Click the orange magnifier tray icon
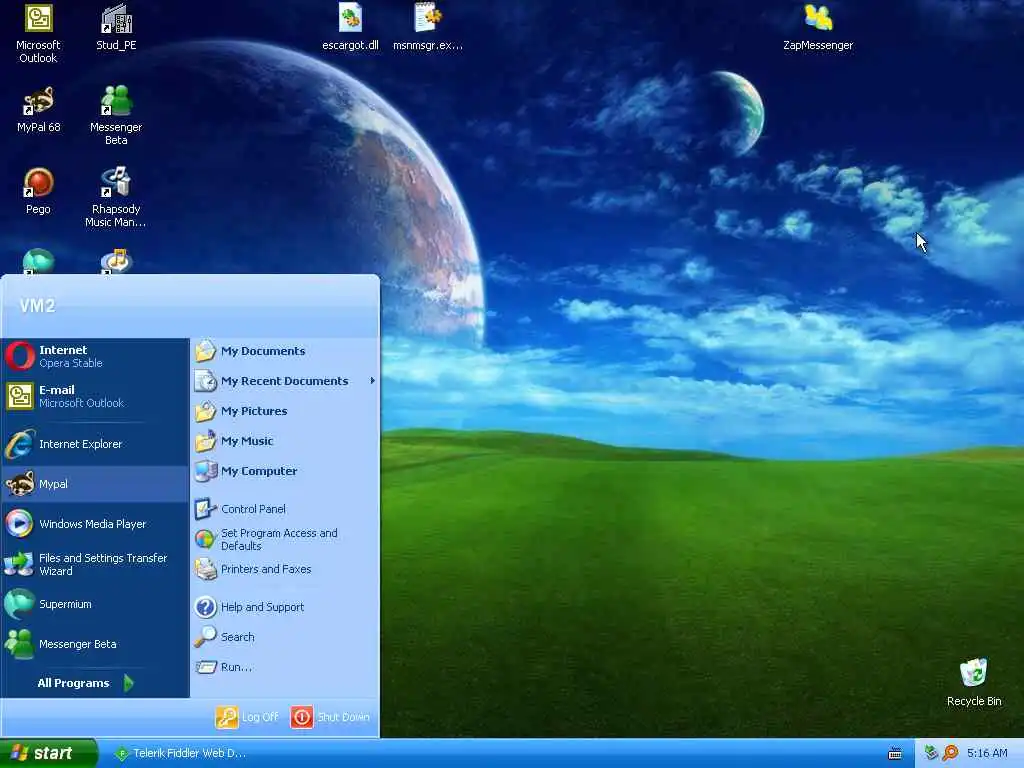This screenshot has width=1024, height=768. click(x=951, y=753)
